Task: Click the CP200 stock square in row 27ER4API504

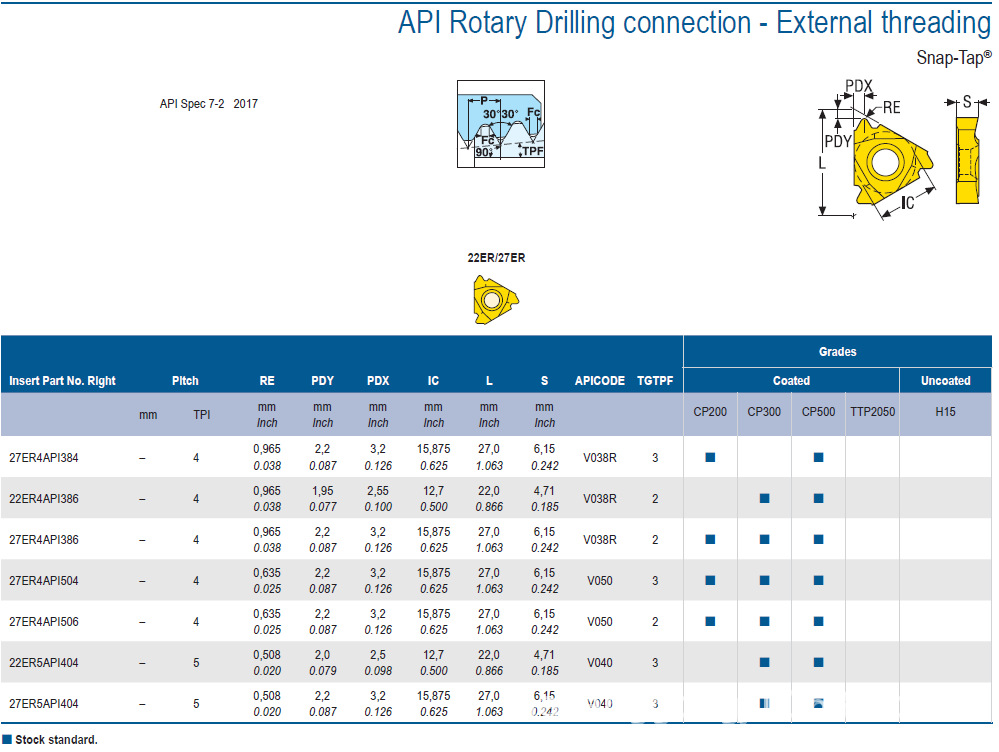Action: point(710,580)
